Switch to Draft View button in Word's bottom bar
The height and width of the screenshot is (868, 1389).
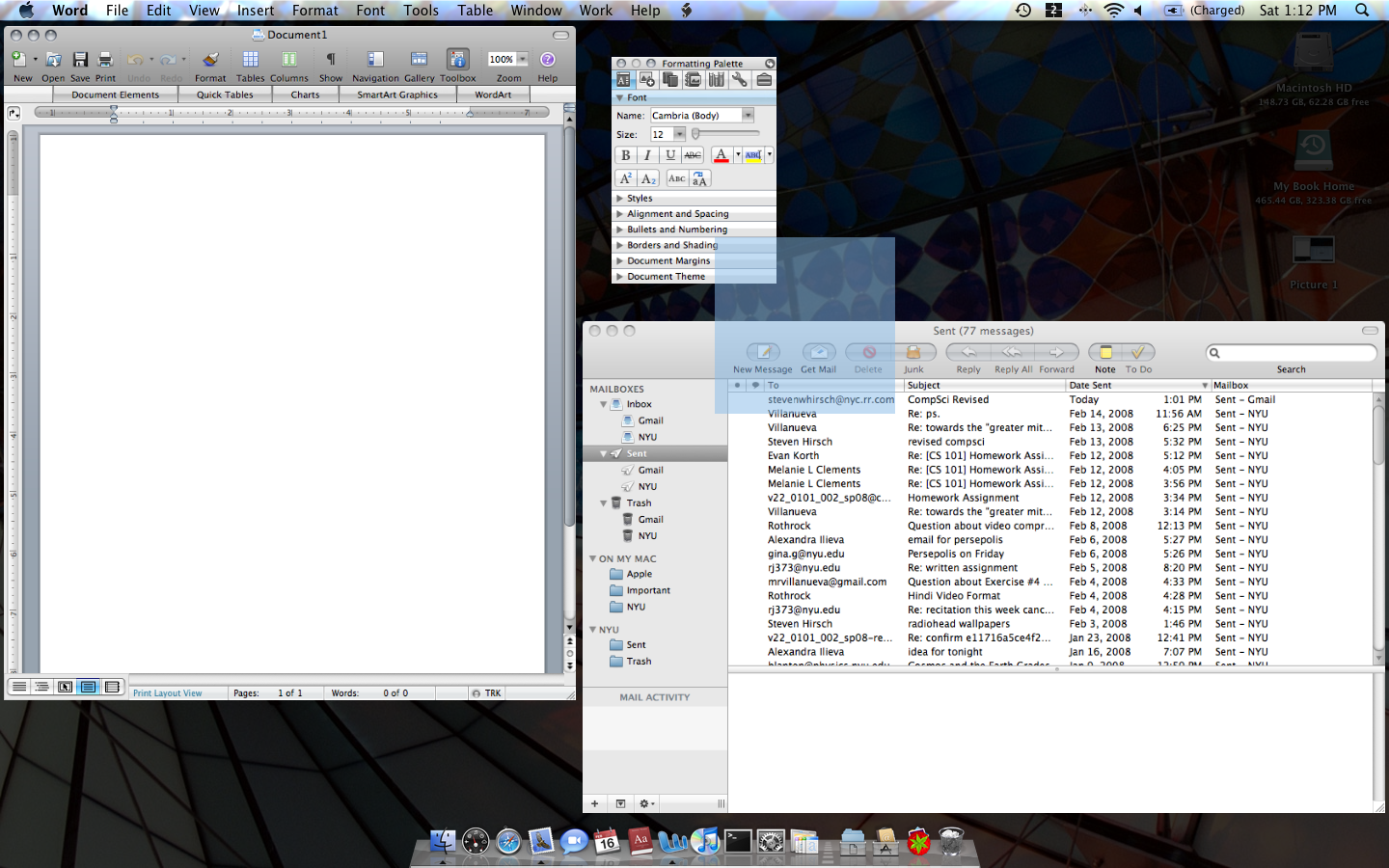click(18, 687)
